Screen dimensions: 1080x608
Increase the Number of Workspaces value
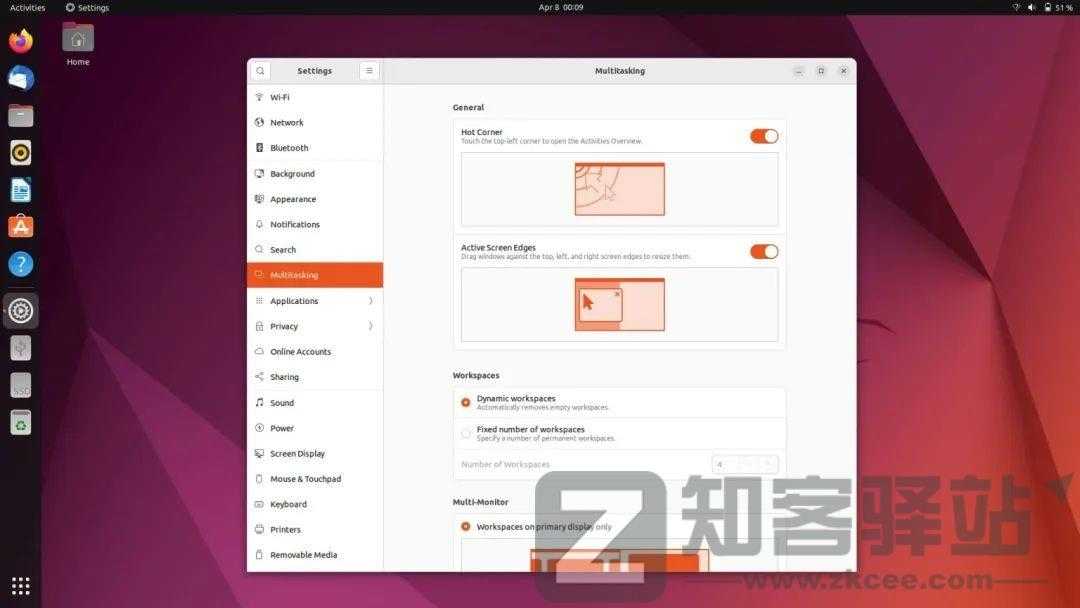(x=768, y=464)
